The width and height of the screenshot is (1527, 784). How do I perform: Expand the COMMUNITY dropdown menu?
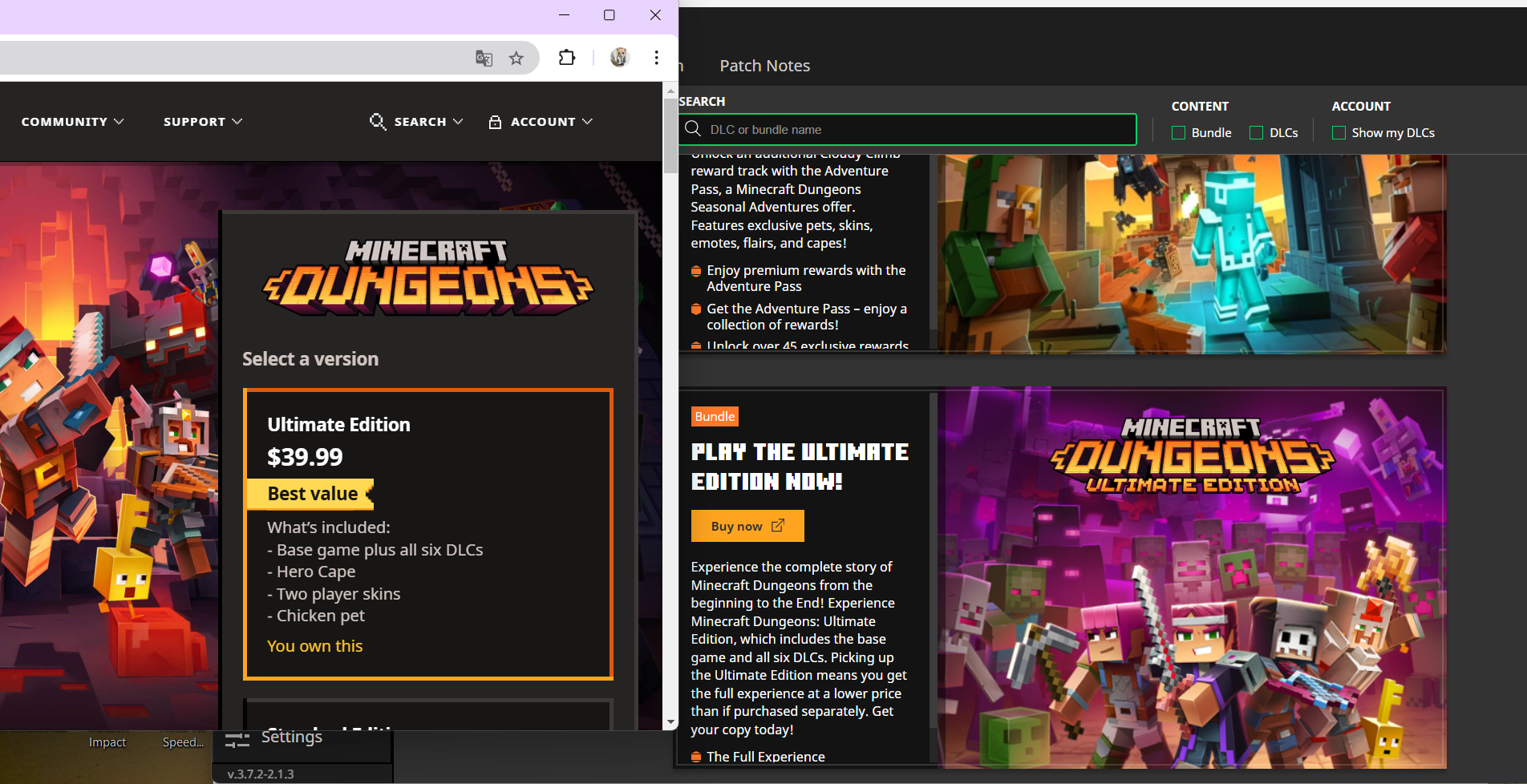[72, 122]
